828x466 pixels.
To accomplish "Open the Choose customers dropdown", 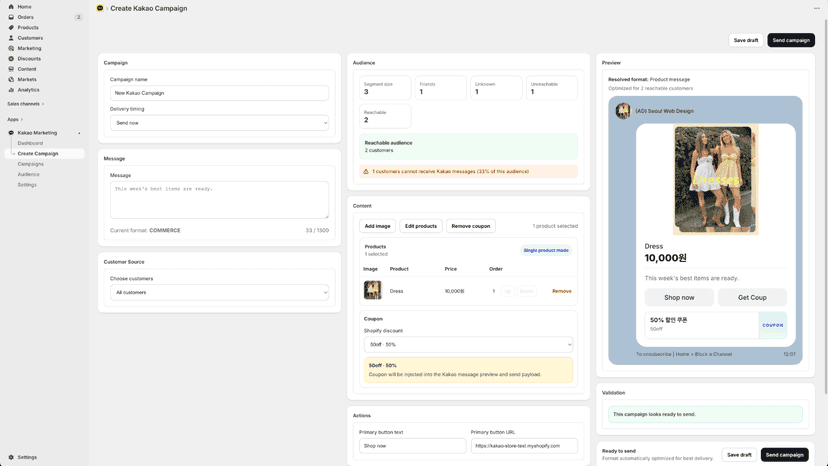I will (219, 292).
